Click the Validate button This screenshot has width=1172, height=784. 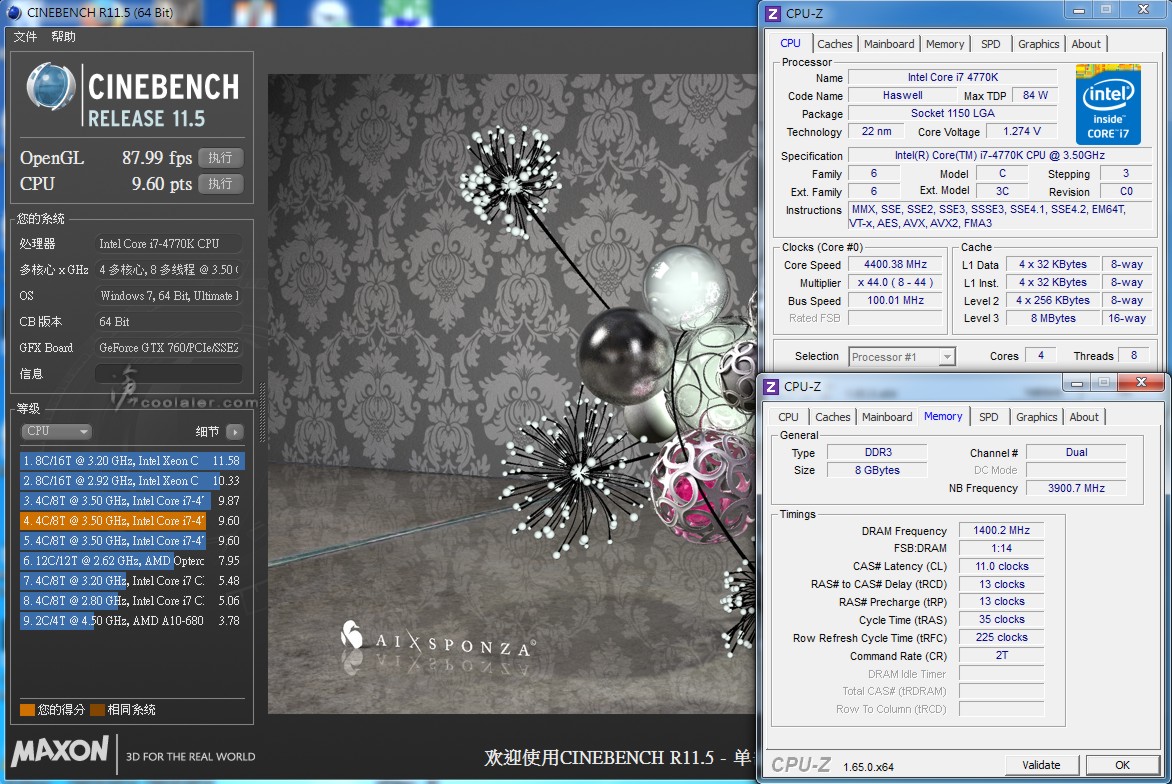(x=1041, y=765)
